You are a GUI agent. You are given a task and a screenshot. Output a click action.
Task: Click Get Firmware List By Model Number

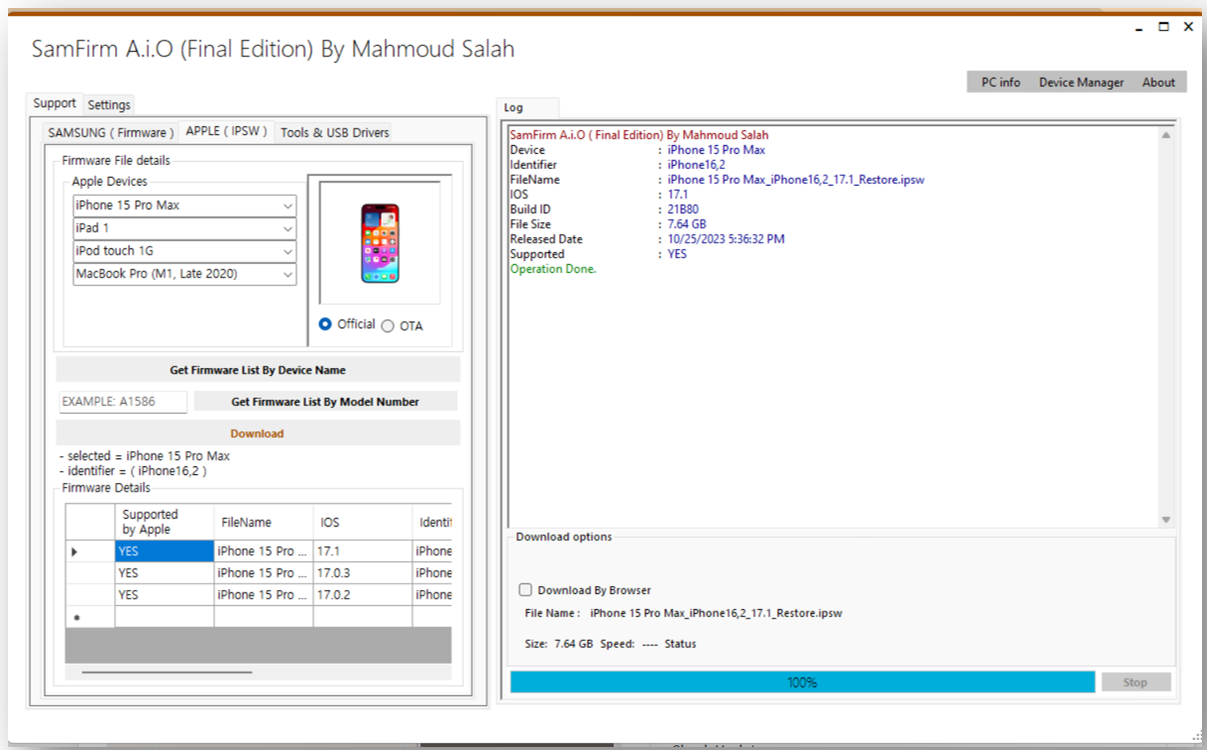pos(325,402)
